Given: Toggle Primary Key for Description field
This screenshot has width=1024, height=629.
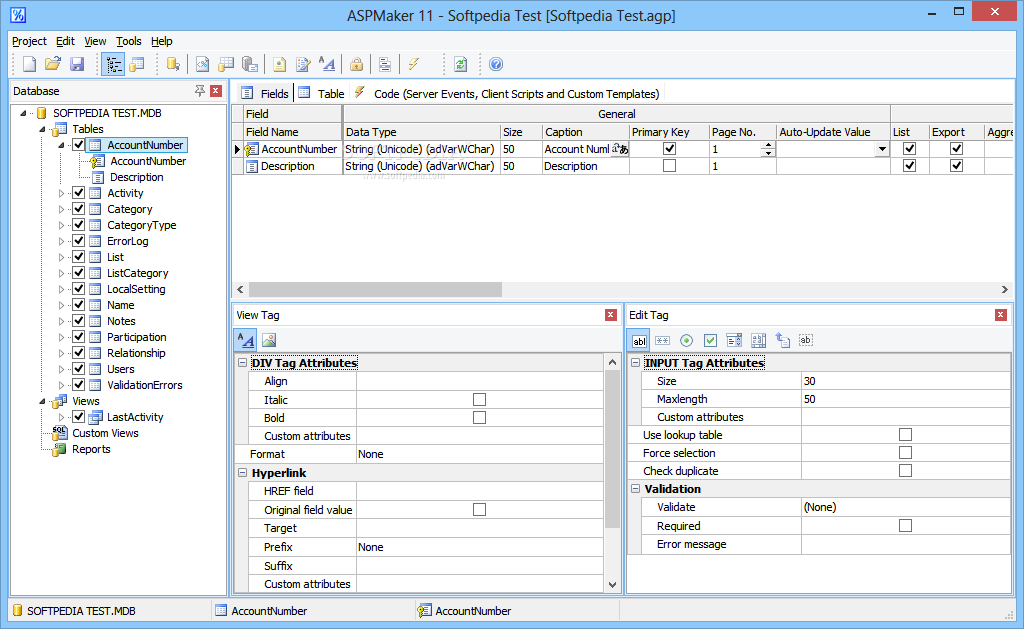Looking at the screenshot, I should [x=669, y=166].
